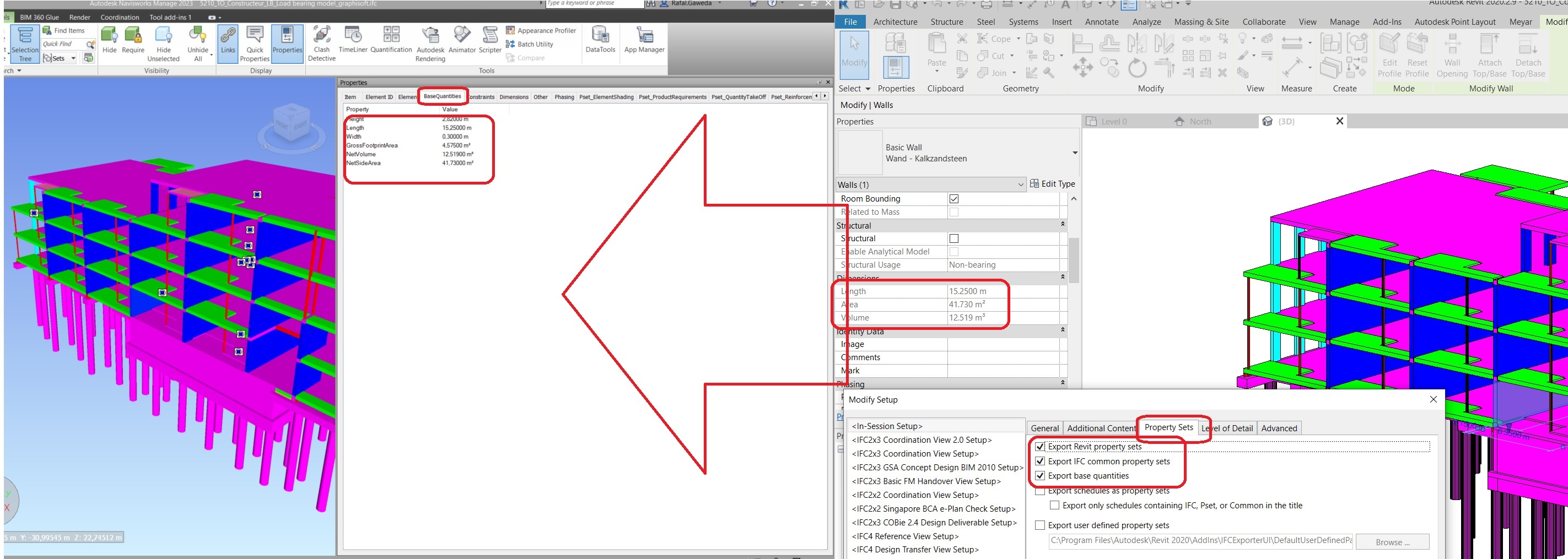
Task: Click Browse for user defined parameters file
Action: pyautogui.click(x=1393, y=541)
